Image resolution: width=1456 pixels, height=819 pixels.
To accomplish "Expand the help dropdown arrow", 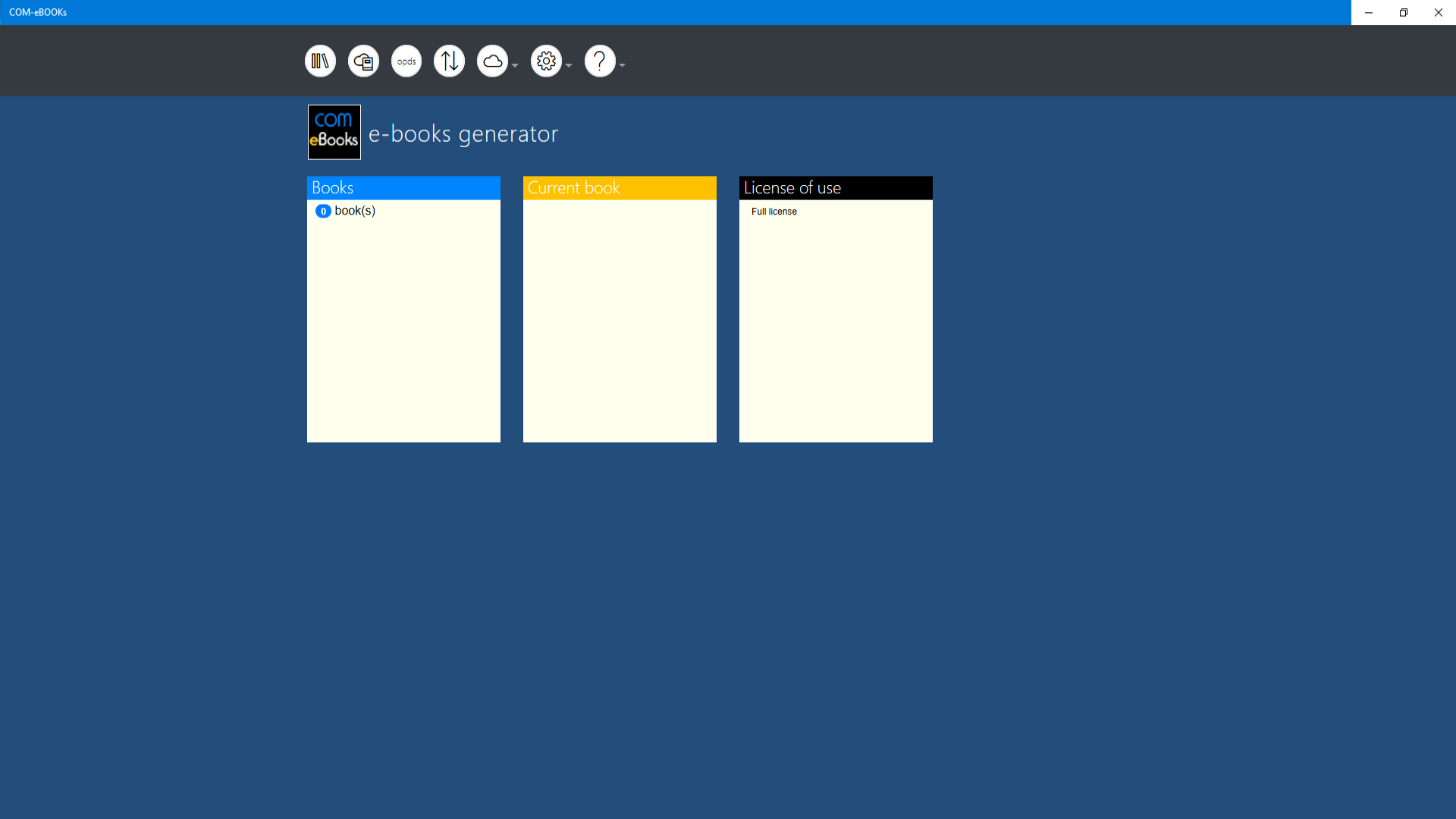I will click(x=623, y=66).
